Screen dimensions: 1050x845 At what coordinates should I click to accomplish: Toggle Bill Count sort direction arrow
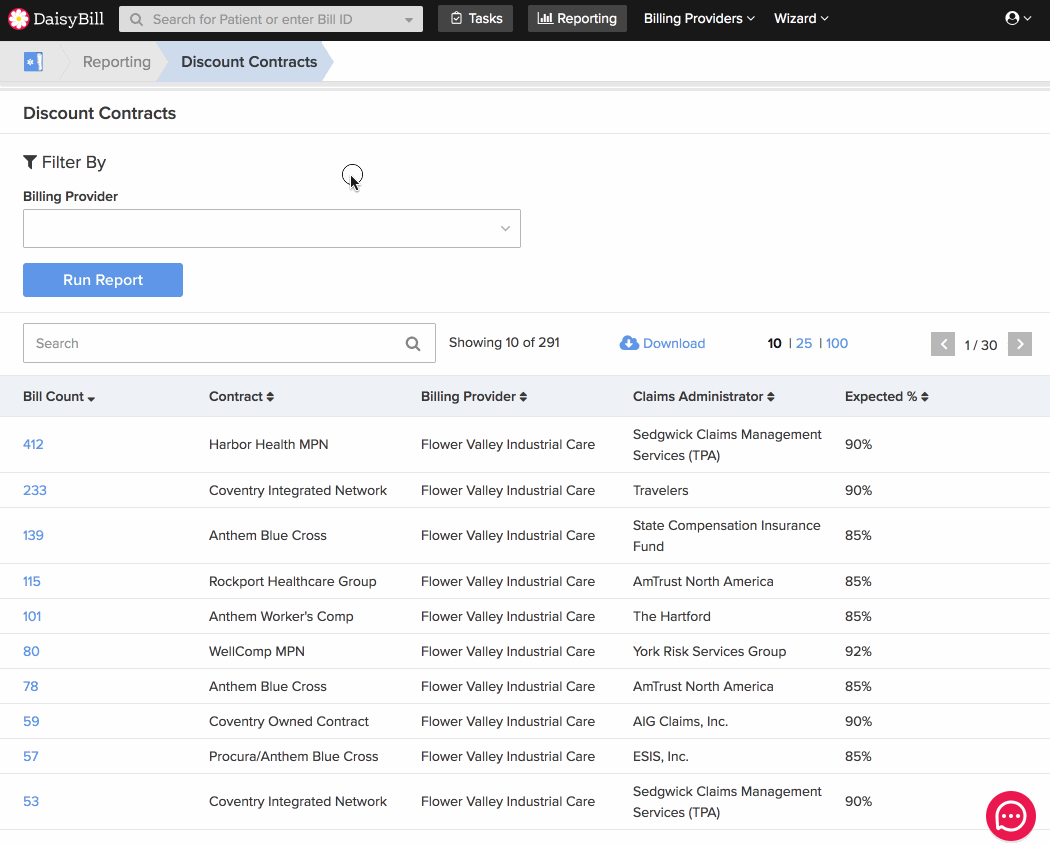coord(91,398)
